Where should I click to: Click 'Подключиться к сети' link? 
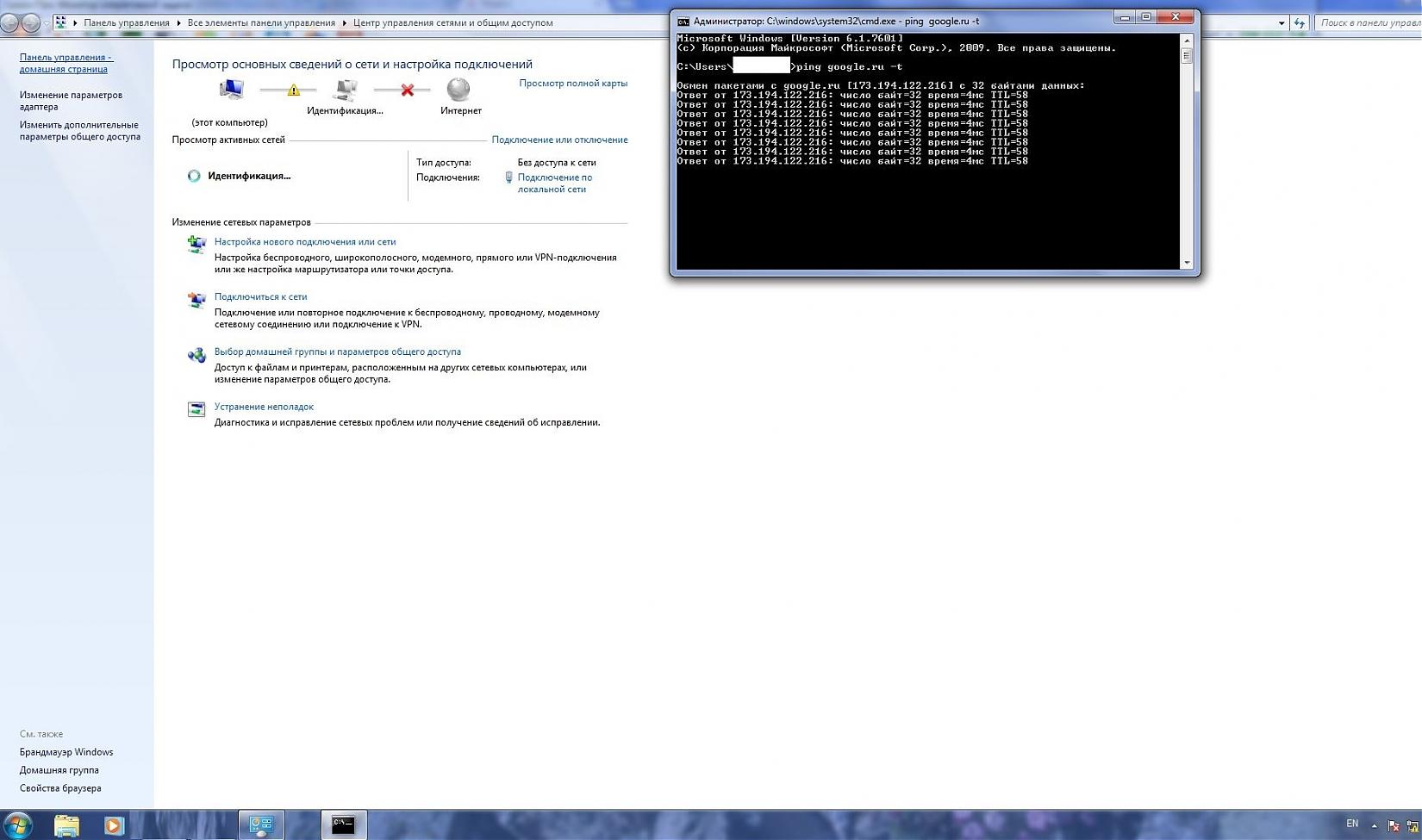pyautogui.click(x=261, y=297)
